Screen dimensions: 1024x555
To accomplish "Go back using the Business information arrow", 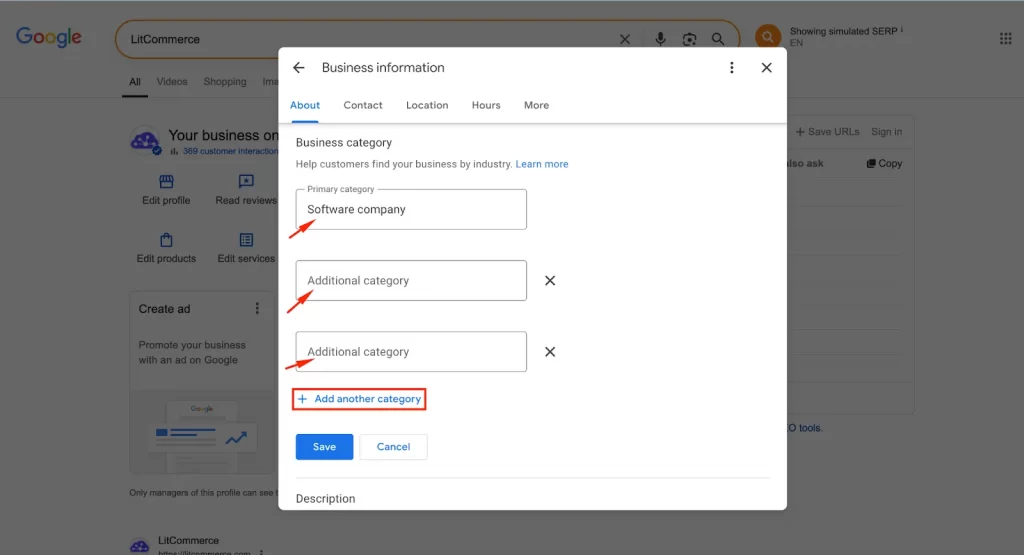I will point(298,68).
